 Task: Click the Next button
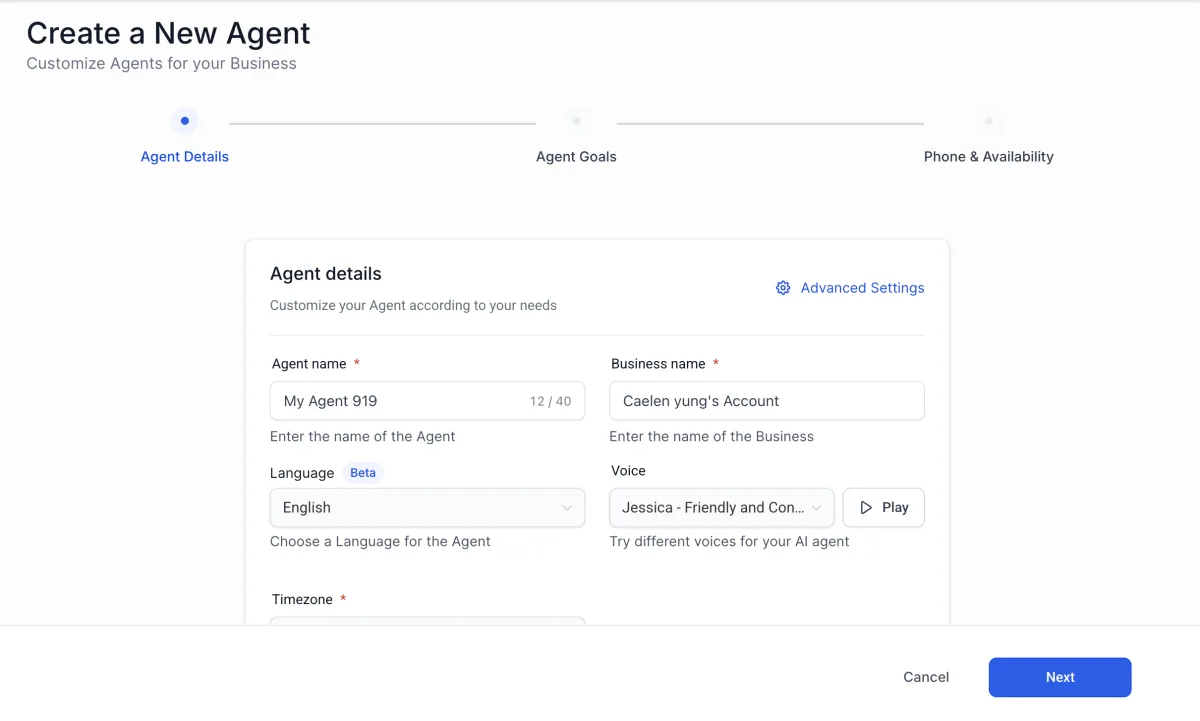pos(1060,677)
